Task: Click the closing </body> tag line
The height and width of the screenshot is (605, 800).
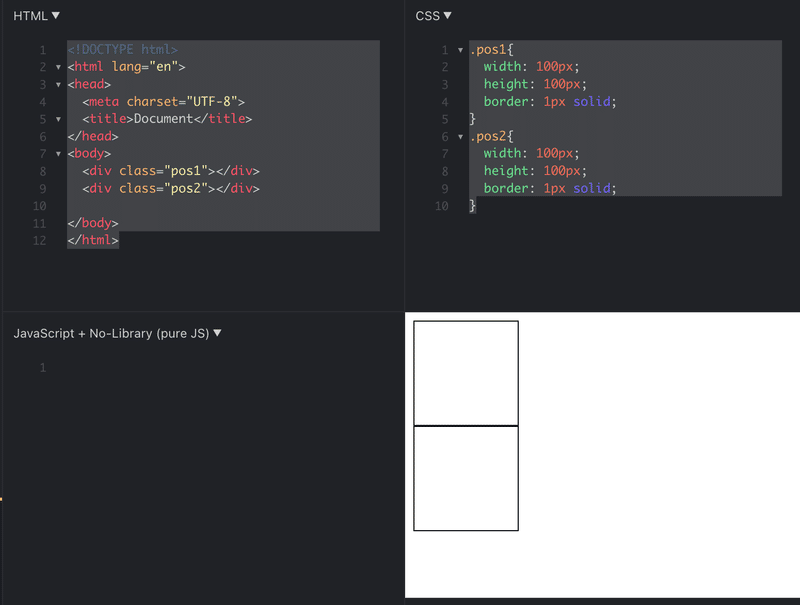Action: coord(93,223)
